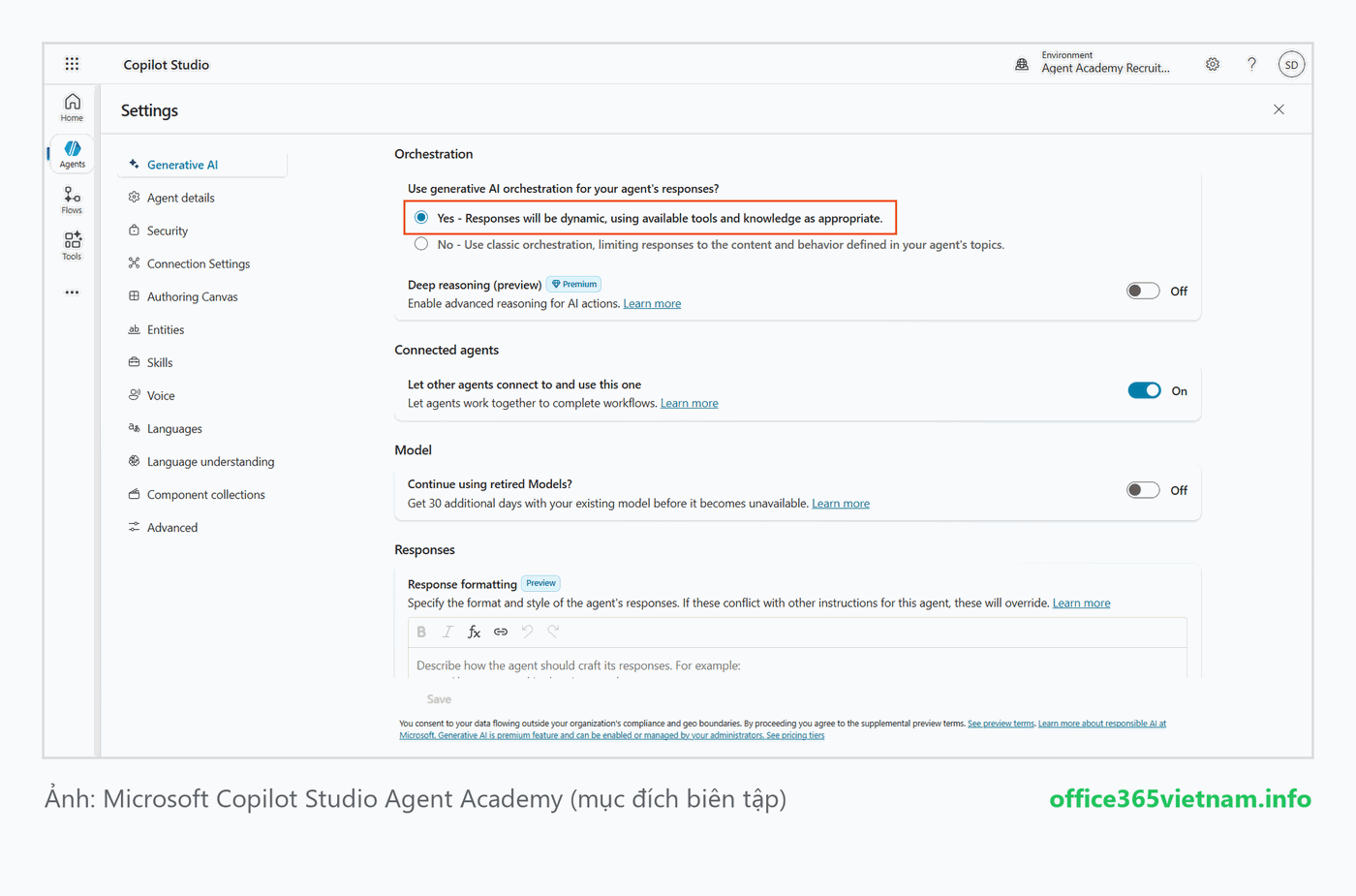The width and height of the screenshot is (1356, 896).
Task: Click the Save button
Action: coord(439,699)
